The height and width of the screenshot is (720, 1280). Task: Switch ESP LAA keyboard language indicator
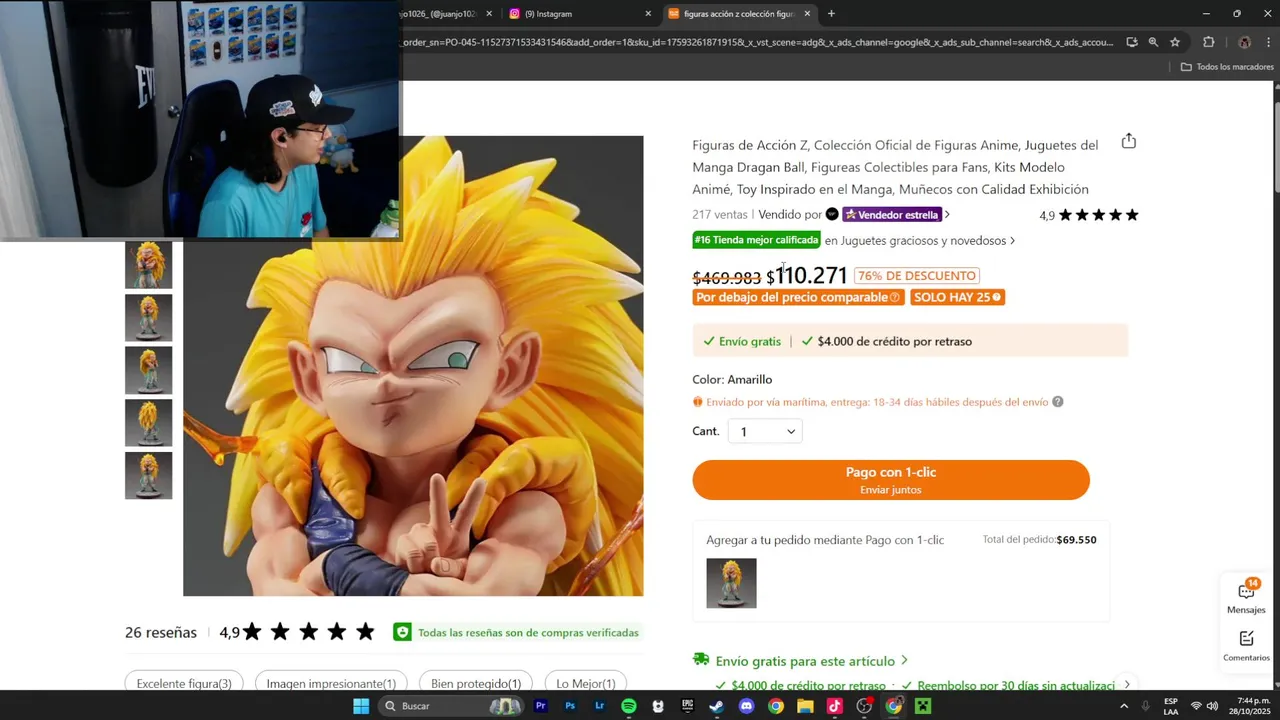click(x=1171, y=706)
